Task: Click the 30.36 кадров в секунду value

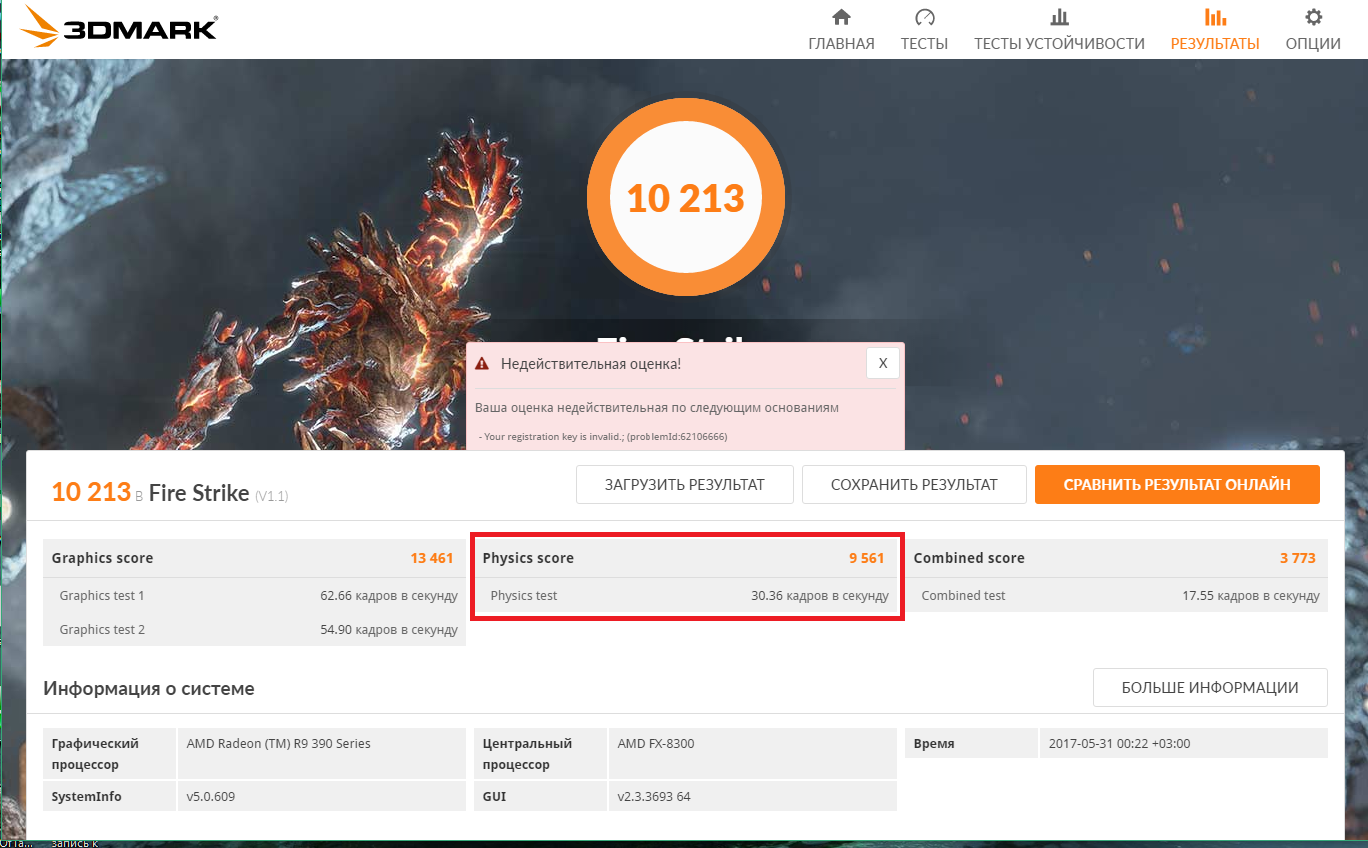Action: pos(820,596)
